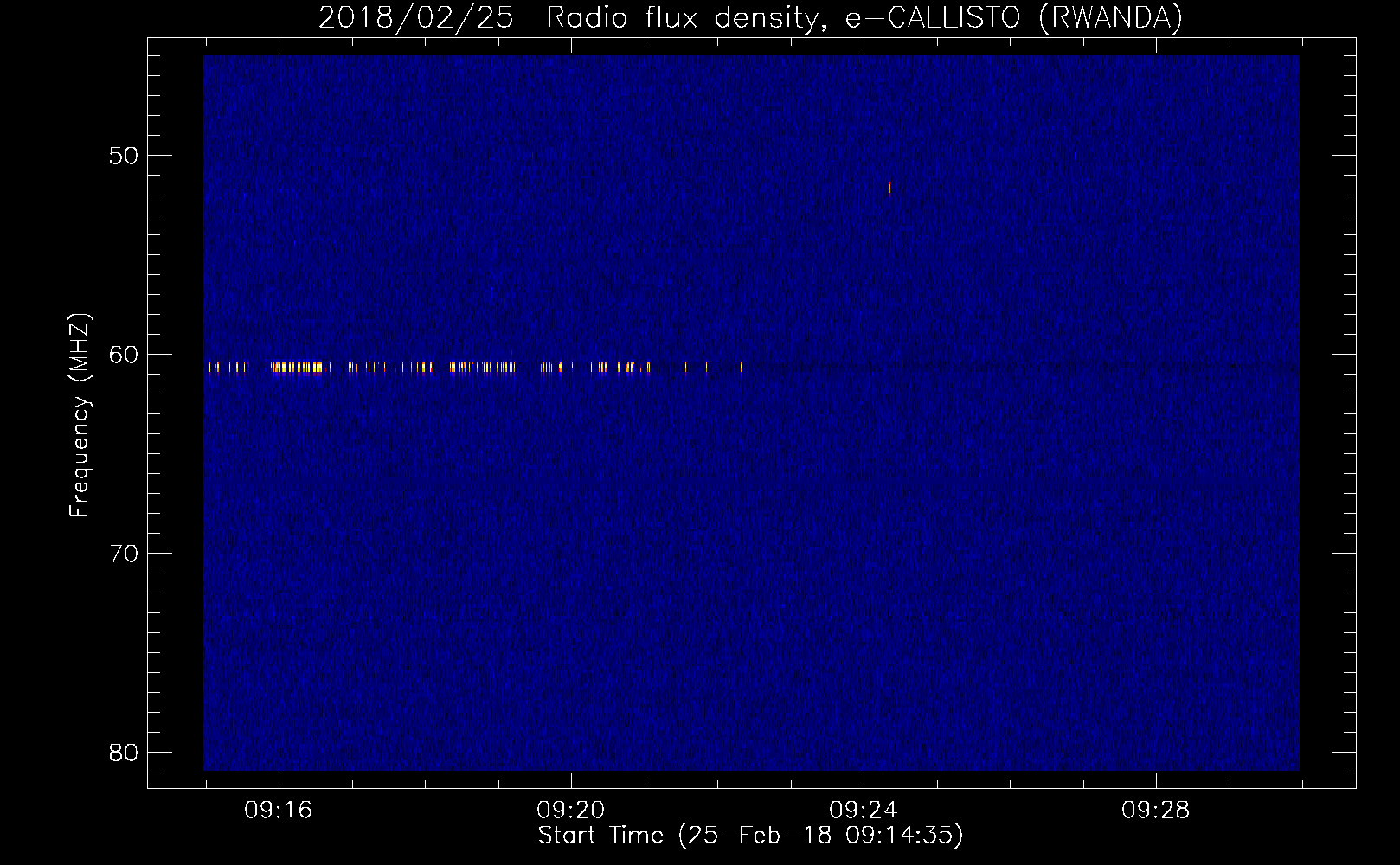
Task: Click the 09:20 time tick label
Action: [570, 811]
